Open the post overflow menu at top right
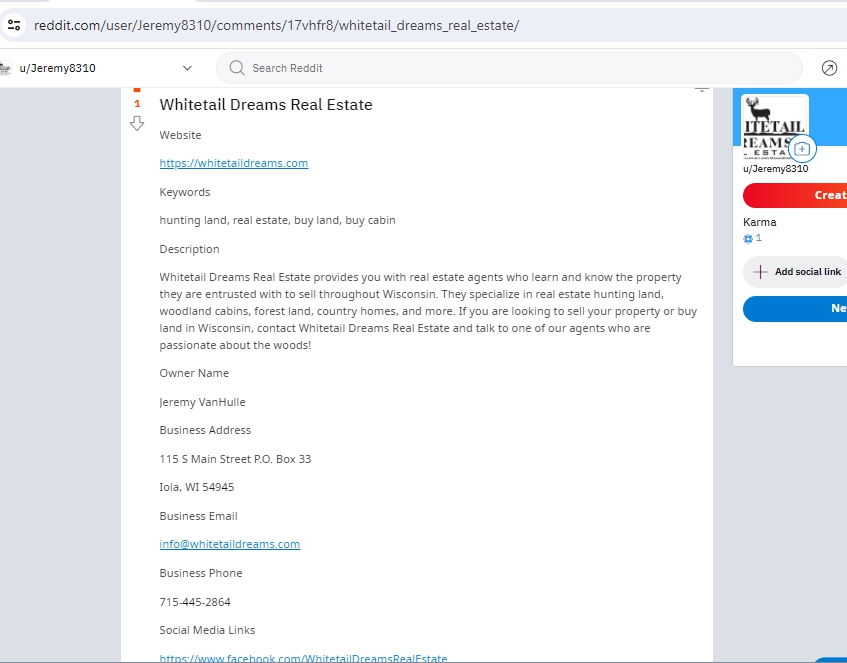Screen dimensions: 847x663 point(701,90)
